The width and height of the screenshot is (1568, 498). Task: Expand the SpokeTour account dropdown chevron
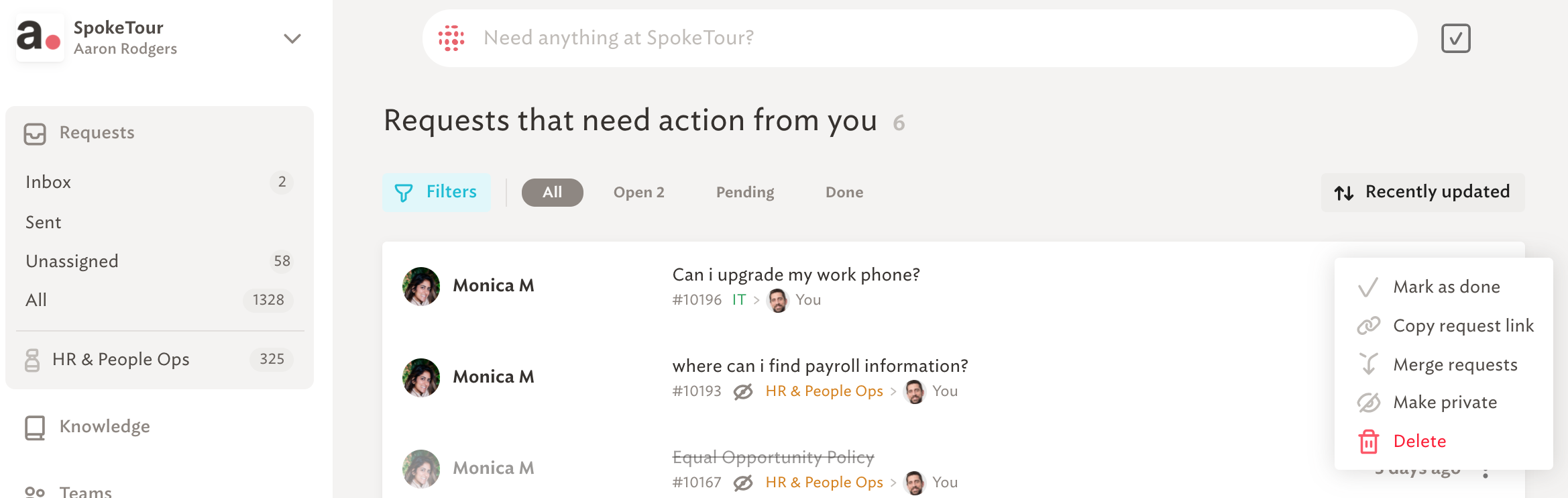point(292,38)
